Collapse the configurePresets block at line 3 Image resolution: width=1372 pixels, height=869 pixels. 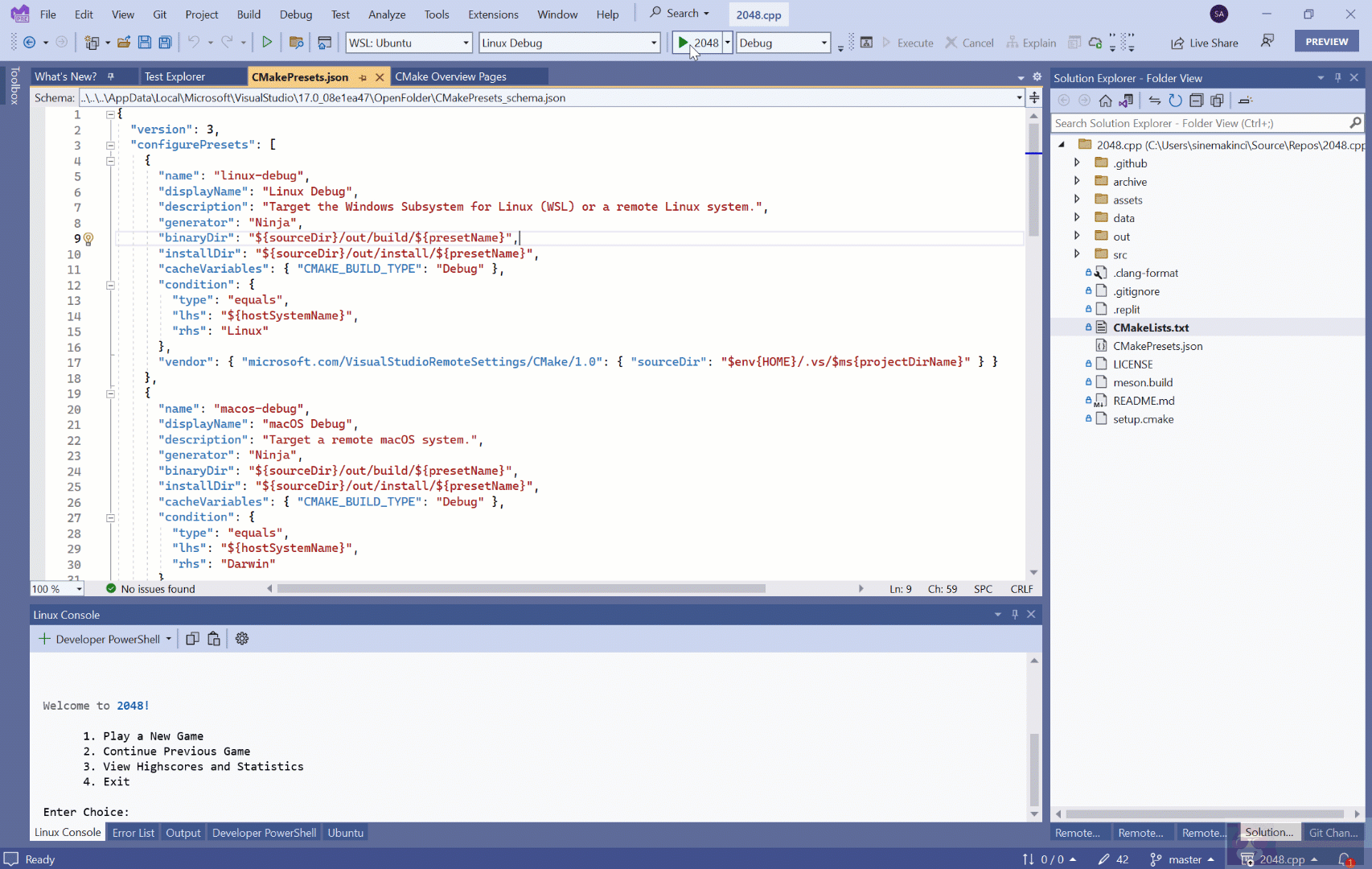[110, 145]
